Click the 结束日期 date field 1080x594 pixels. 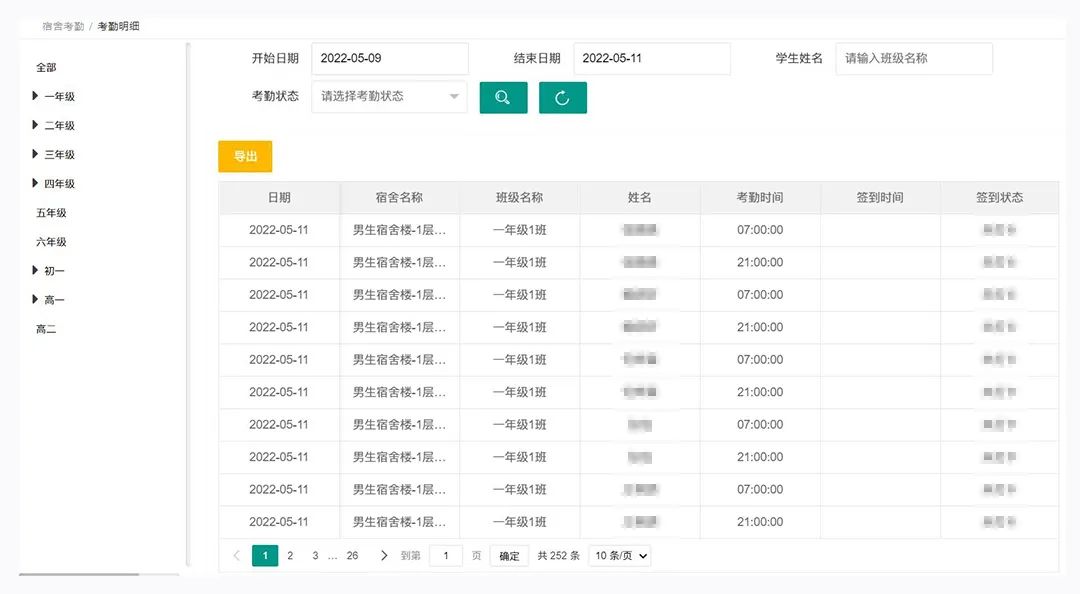[652, 59]
